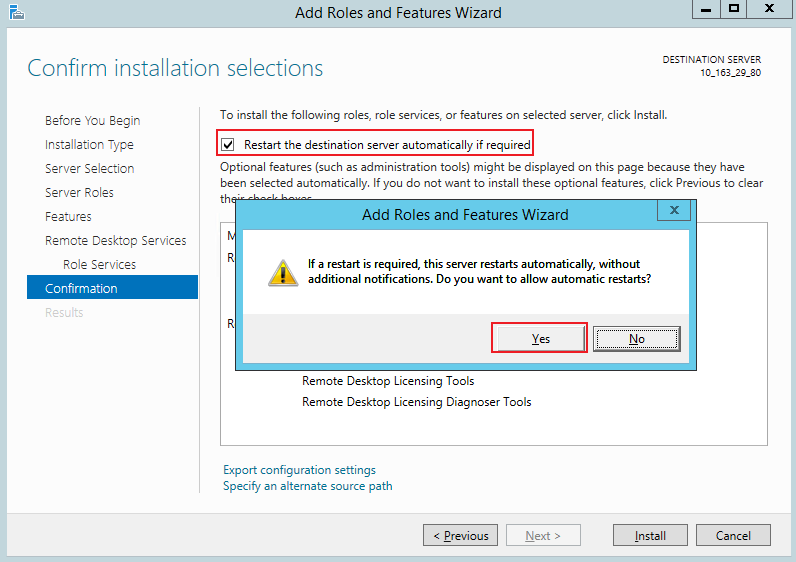Click No to decline automatic restarts
796x562 pixels.
coord(636,339)
